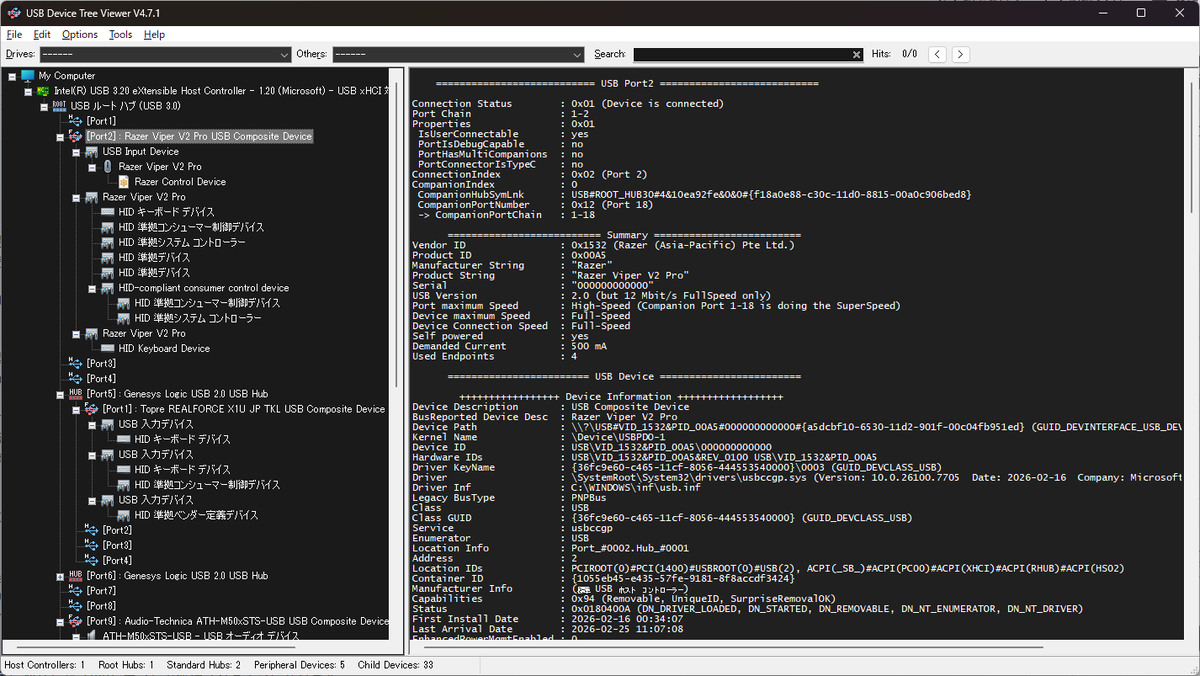Select the HID Keyboard Device row
The image size is (1200, 676).
(164, 349)
